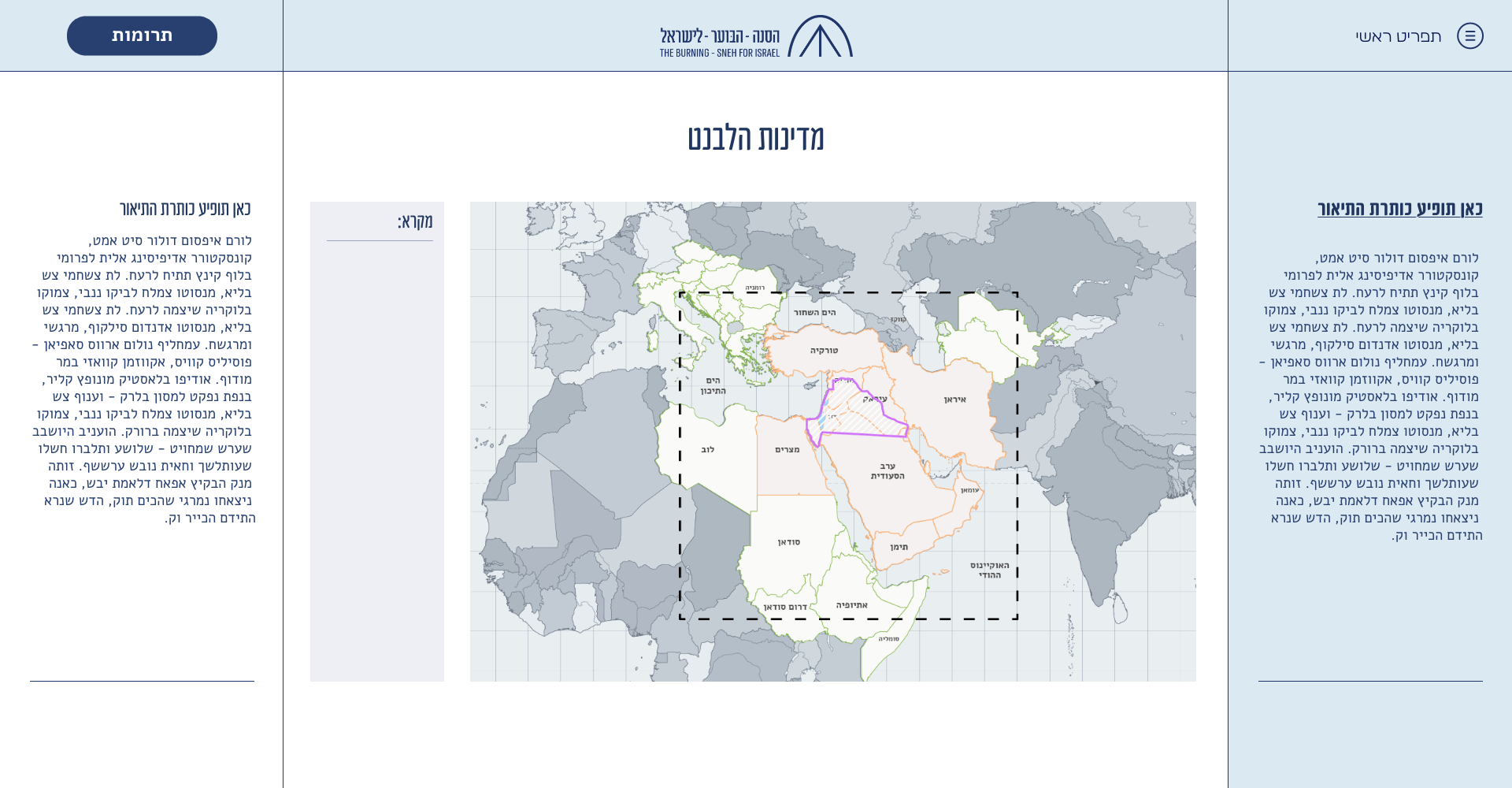Click the מקרא legend panel title
This screenshot has width=1512, height=788.
click(414, 221)
